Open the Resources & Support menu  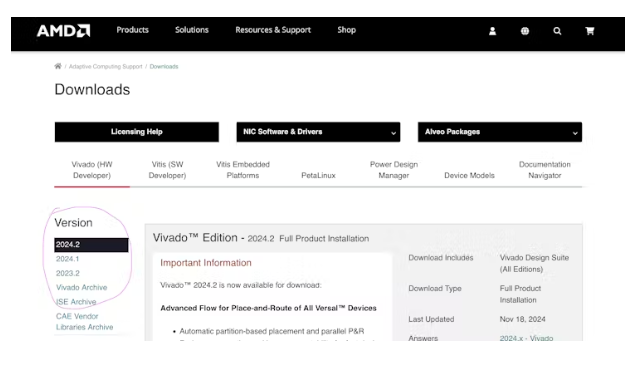[x=273, y=30]
